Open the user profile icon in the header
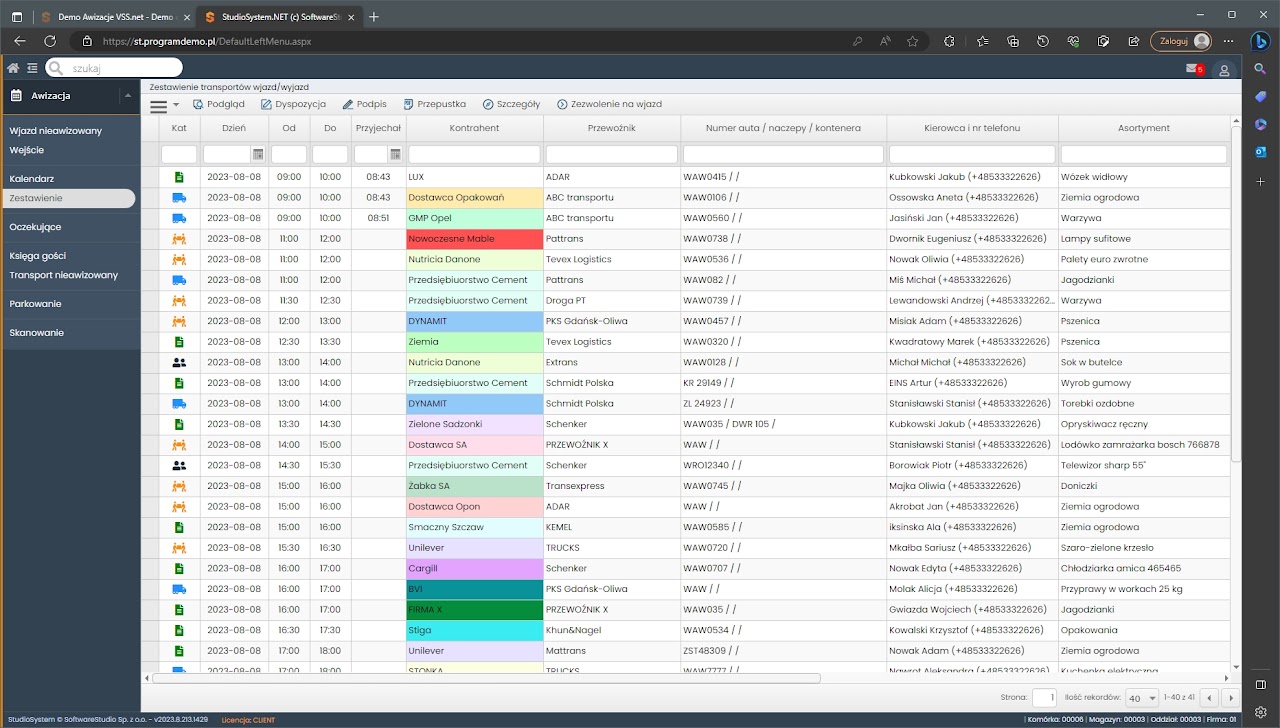Viewport: 1280px width, 728px height. 1224,70
